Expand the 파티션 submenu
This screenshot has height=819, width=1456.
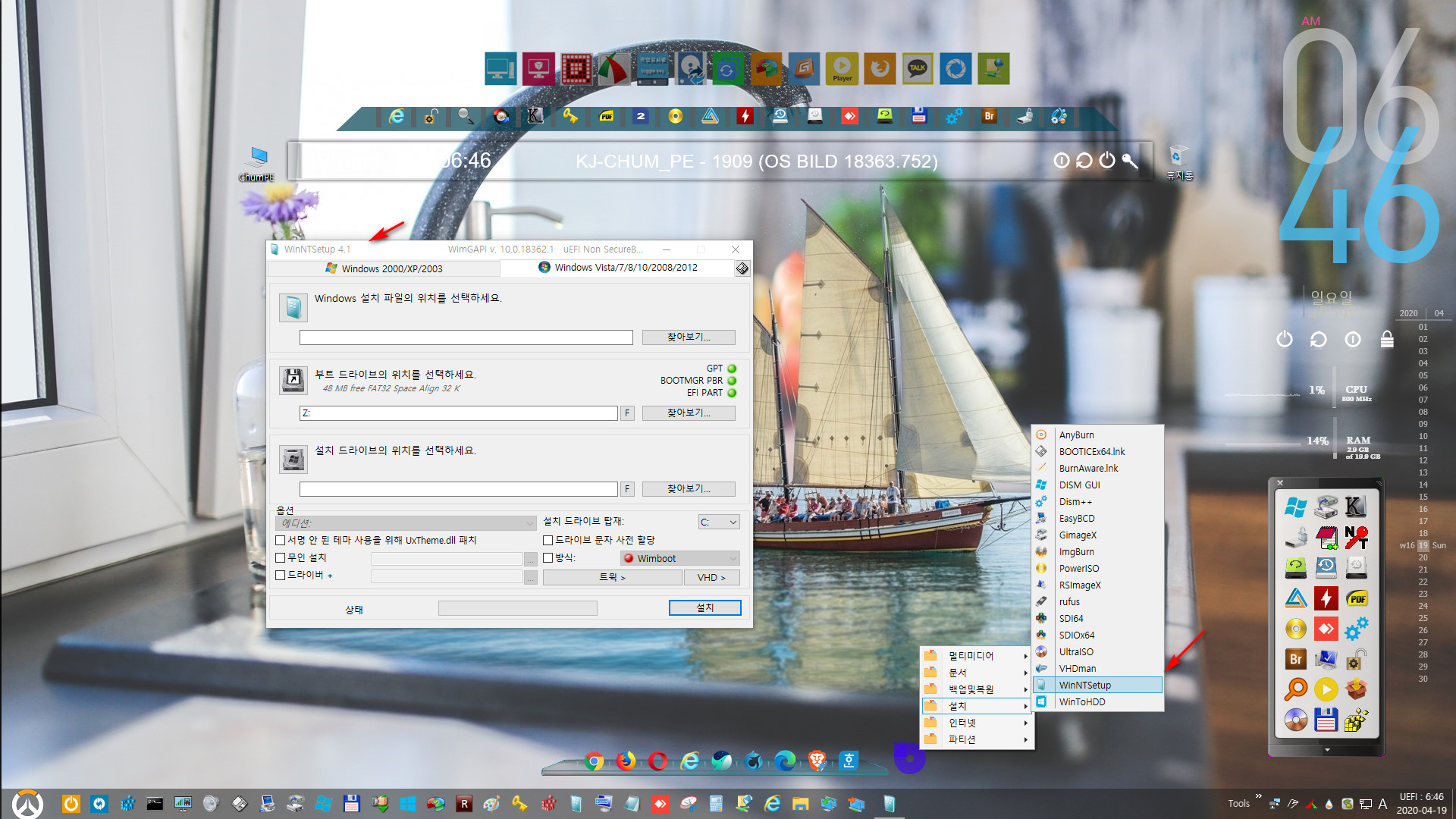977,739
